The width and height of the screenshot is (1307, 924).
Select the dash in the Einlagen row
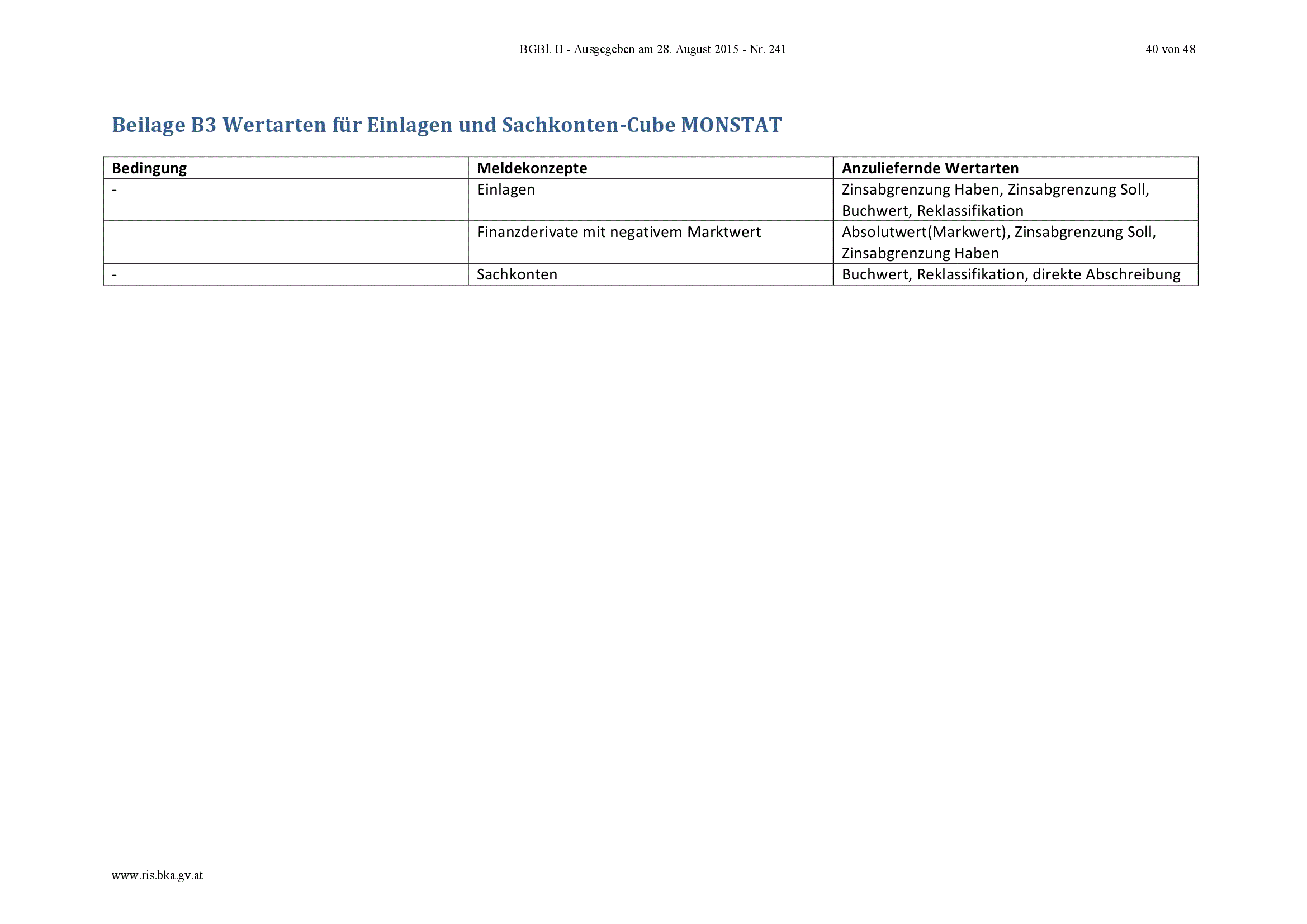click(115, 190)
